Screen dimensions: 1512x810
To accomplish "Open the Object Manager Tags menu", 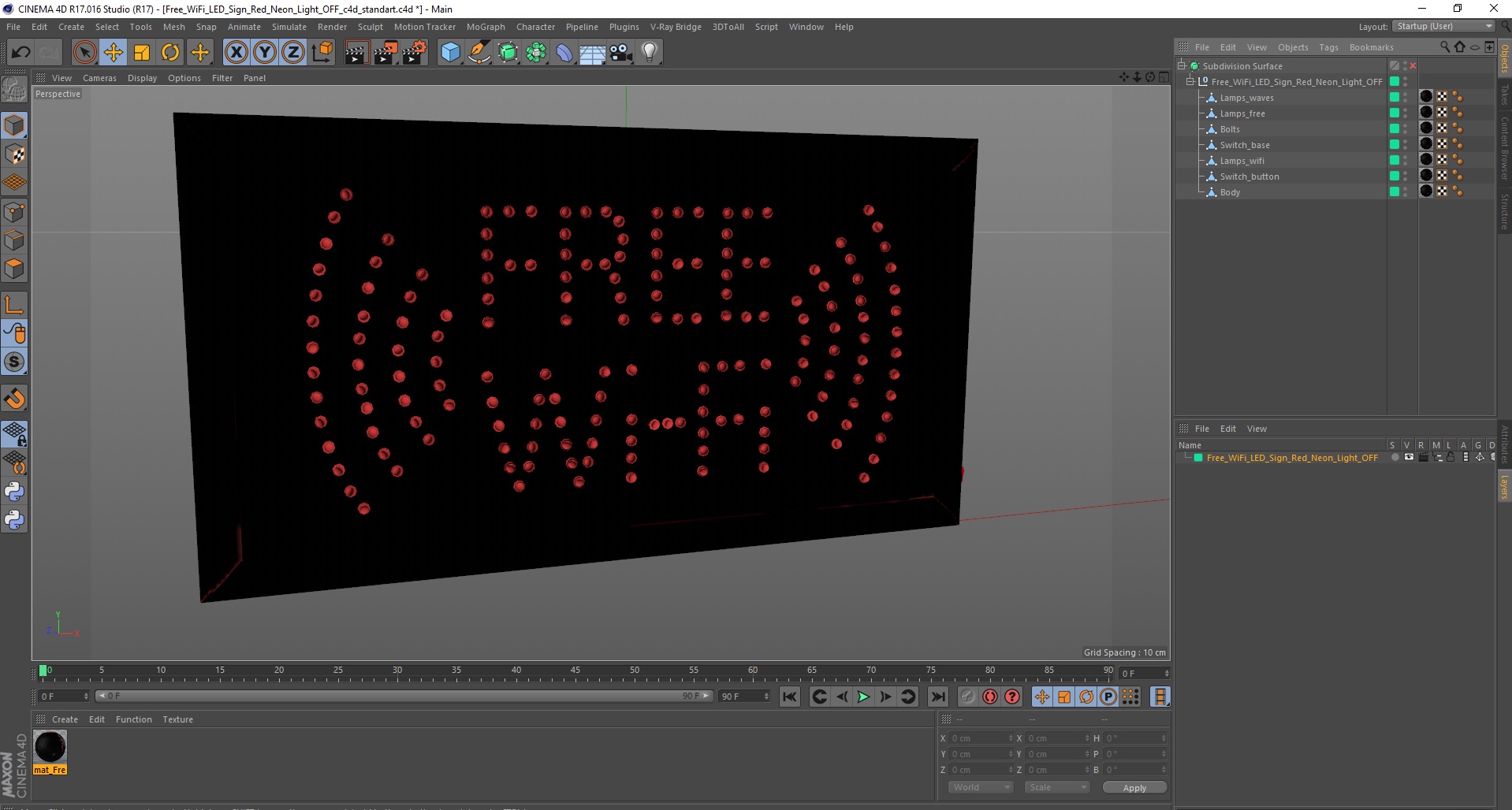I will [x=1328, y=47].
